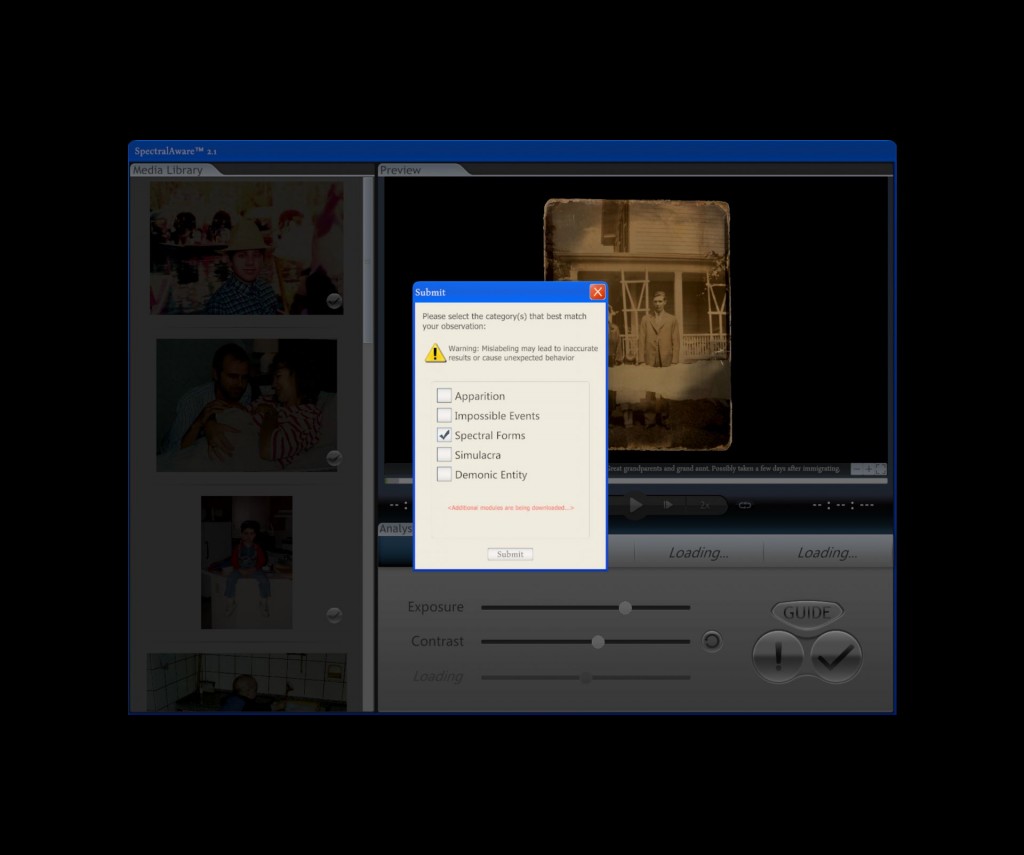Click the step-forward frame icon

click(668, 505)
